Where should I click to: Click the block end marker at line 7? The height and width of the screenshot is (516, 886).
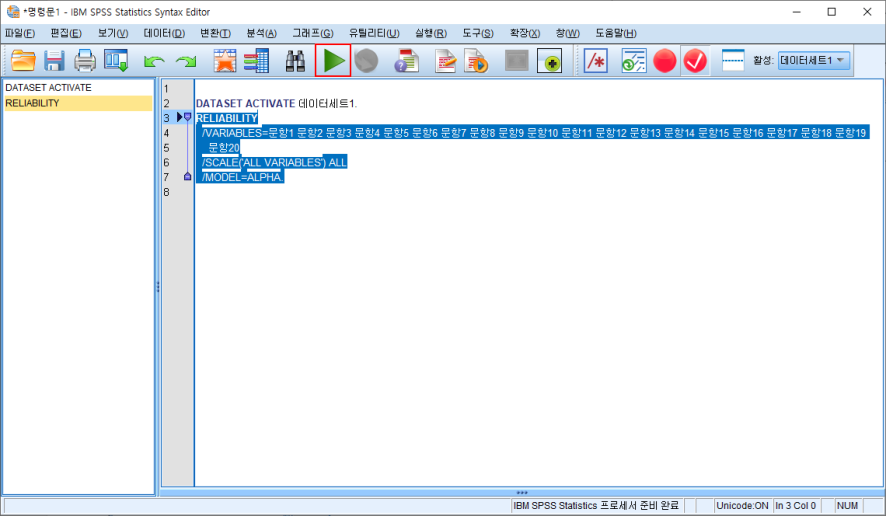188,176
